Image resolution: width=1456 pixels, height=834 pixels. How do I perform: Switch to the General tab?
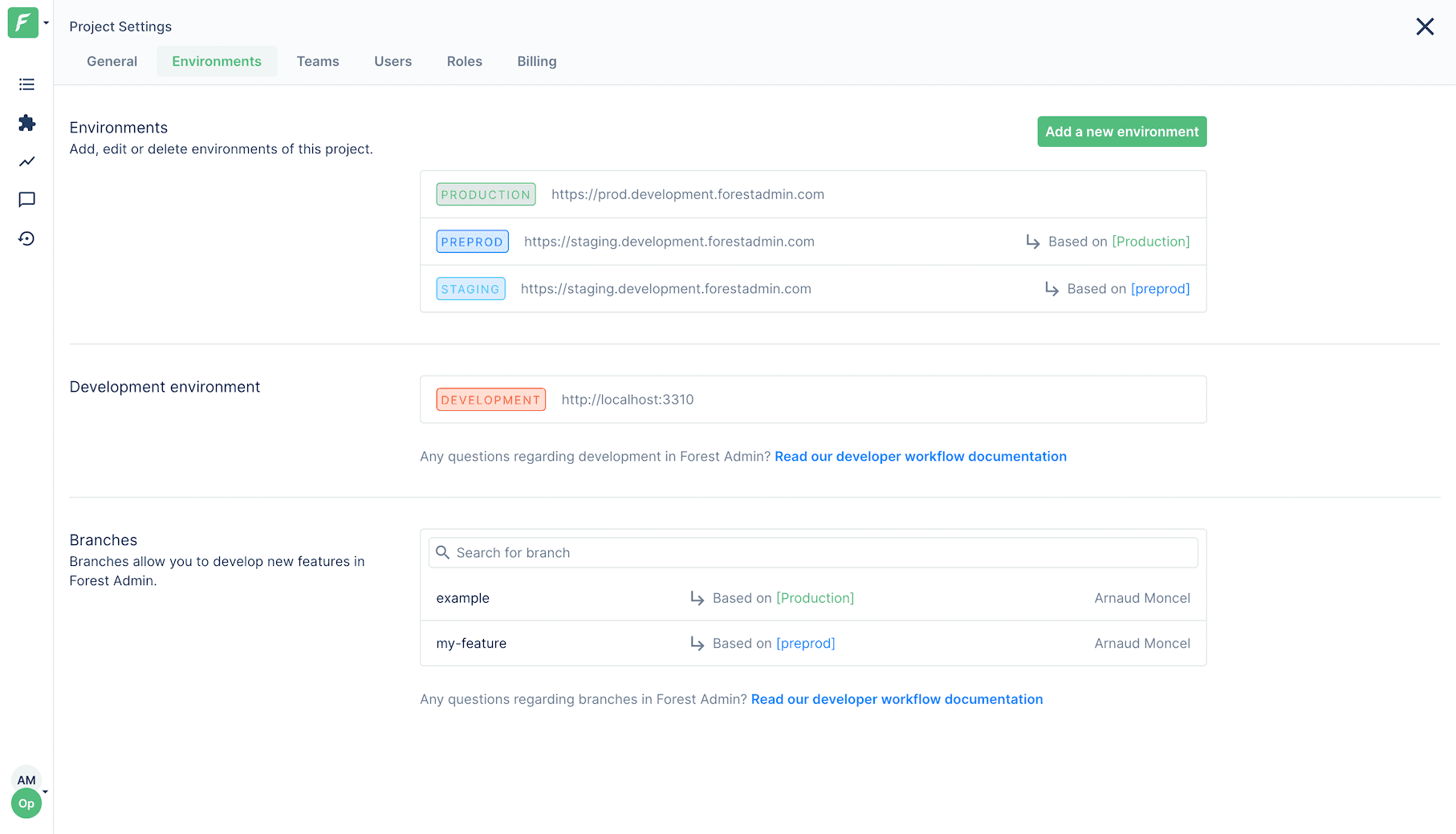pyautogui.click(x=112, y=61)
